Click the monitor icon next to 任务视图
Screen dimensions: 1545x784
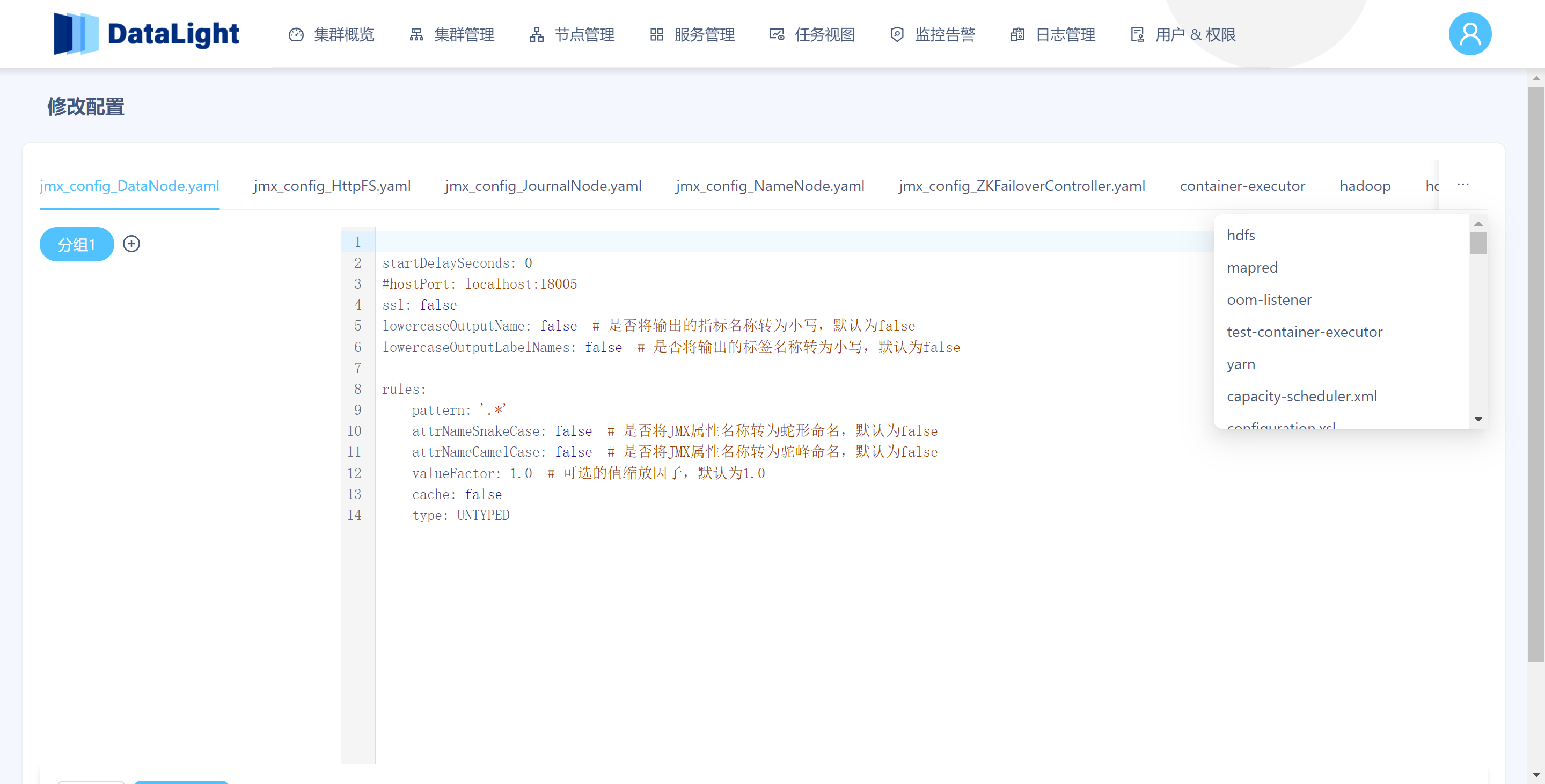click(x=777, y=35)
